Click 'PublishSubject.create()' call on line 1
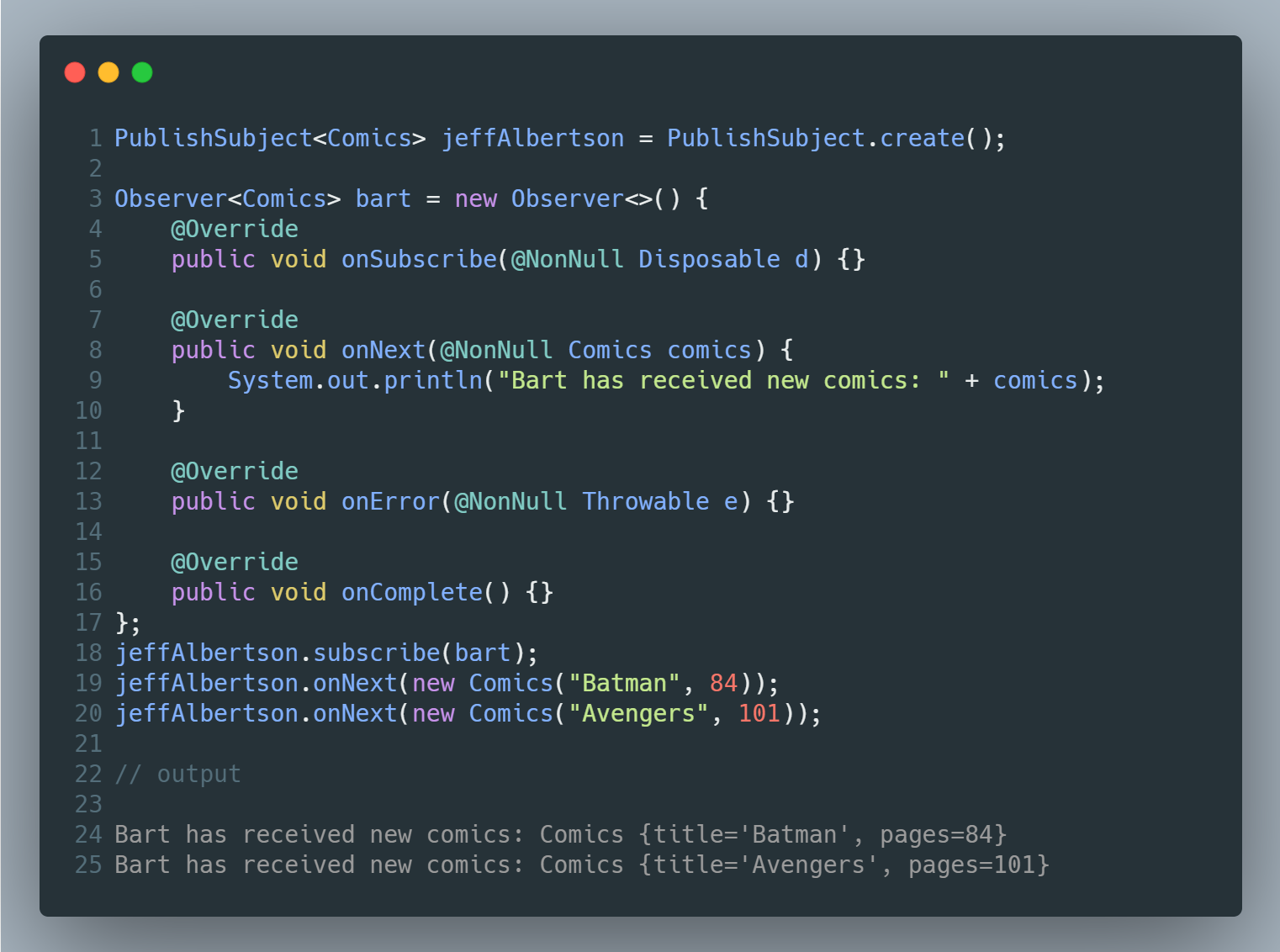 [829, 138]
